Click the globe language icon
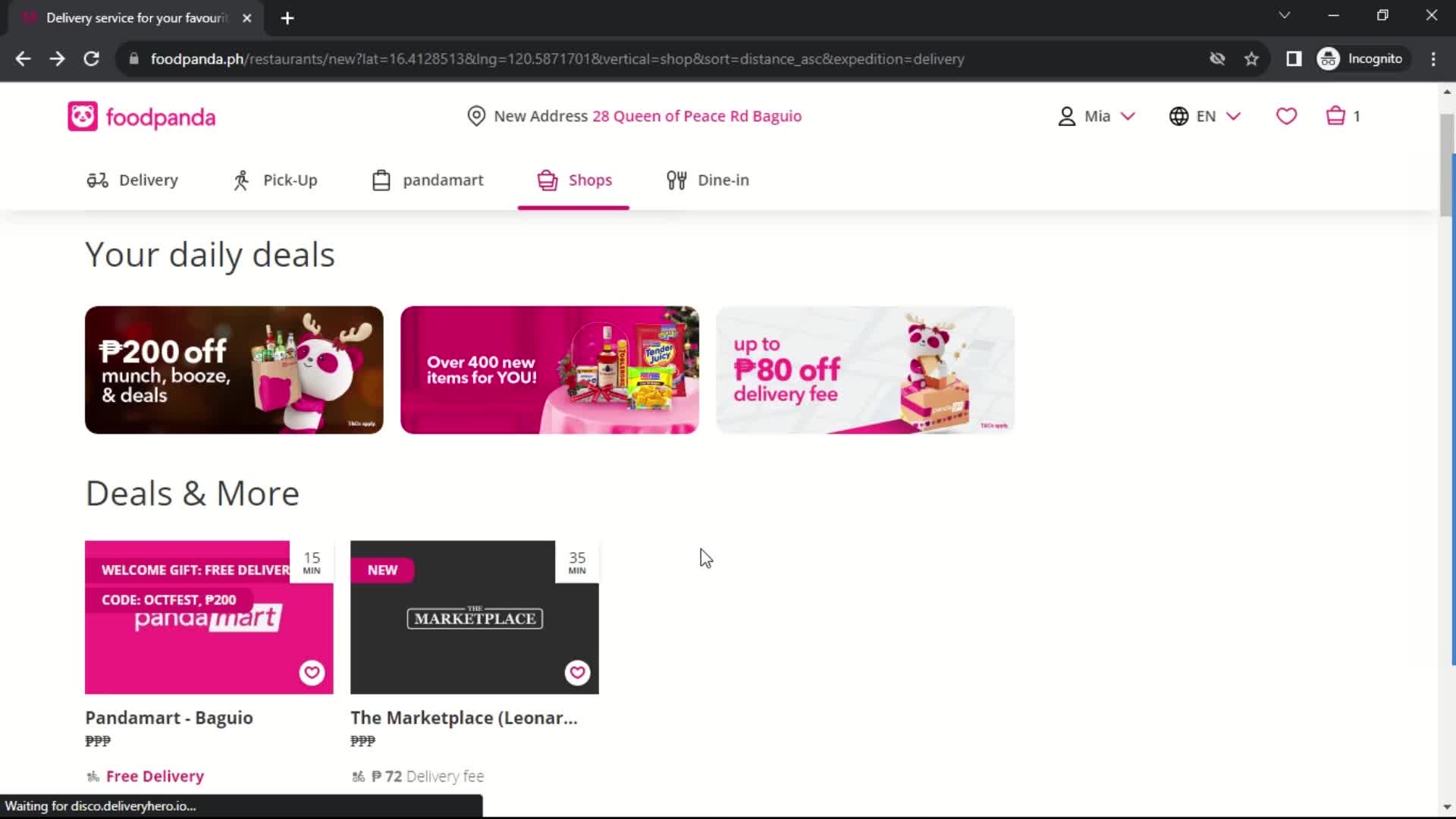This screenshot has width=1456, height=819. click(1178, 116)
